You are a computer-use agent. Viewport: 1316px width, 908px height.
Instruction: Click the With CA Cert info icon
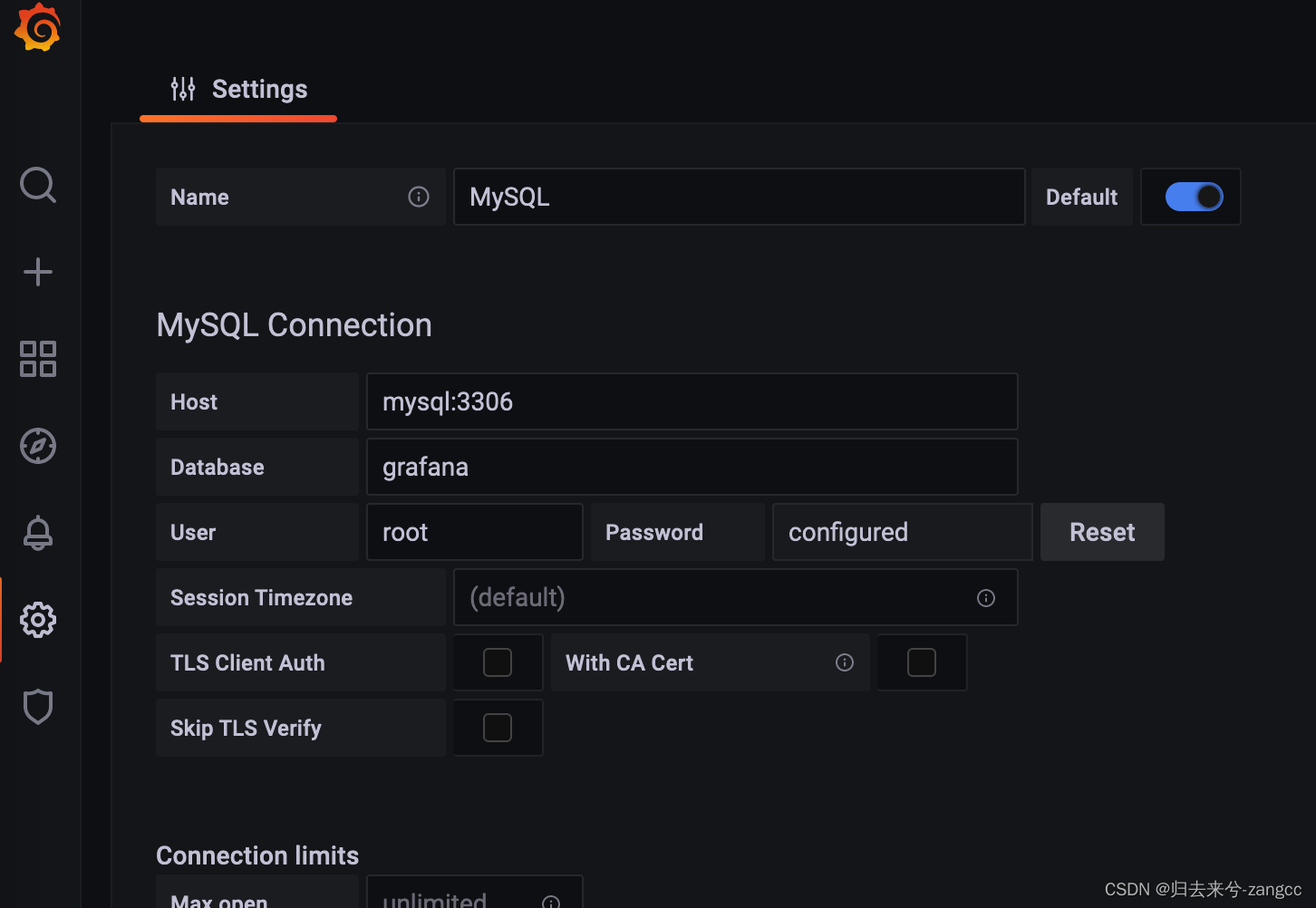click(x=845, y=662)
